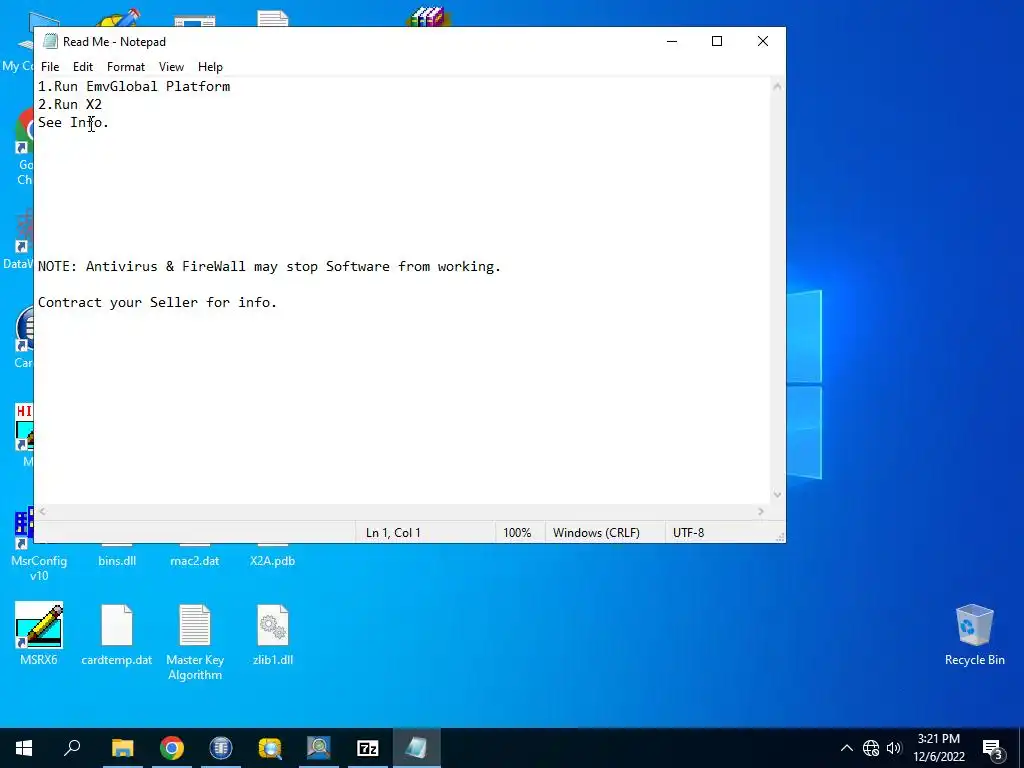This screenshot has height=768, width=1024.
Task: Open the notification center icon
Action: click(992, 748)
